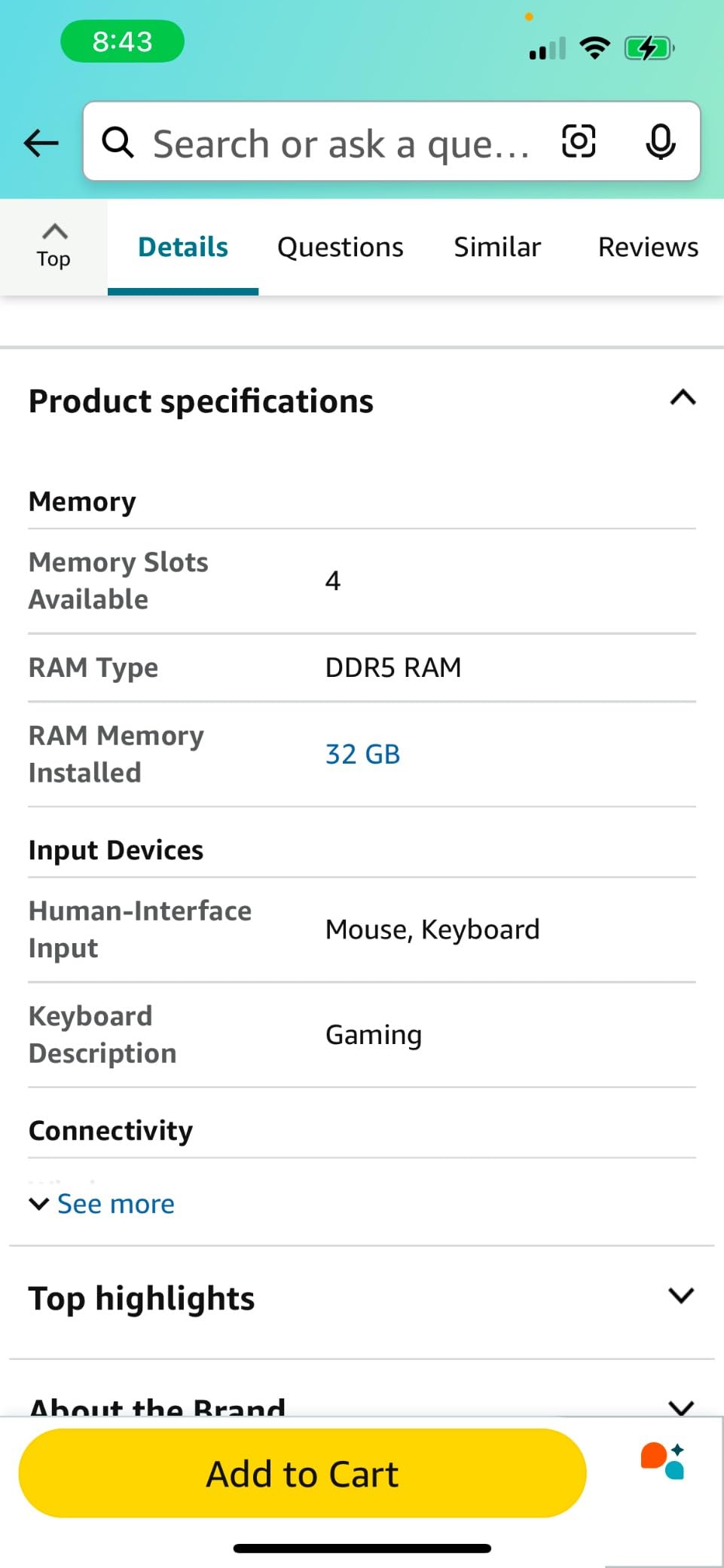Switch to the Questions tab

[340, 246]
